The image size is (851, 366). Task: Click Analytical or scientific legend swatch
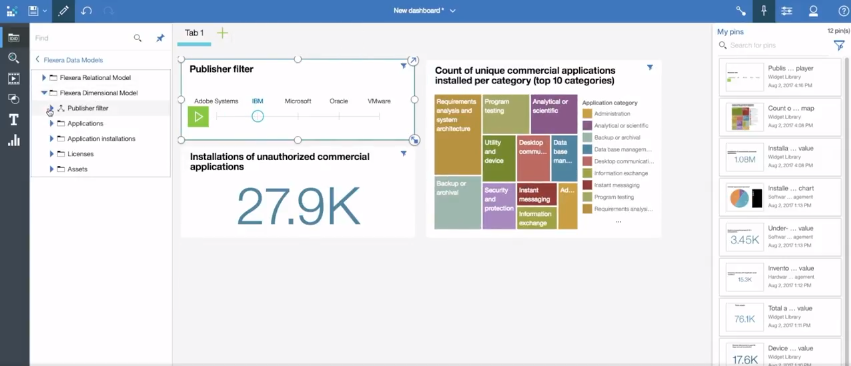[x=587, y=126]
